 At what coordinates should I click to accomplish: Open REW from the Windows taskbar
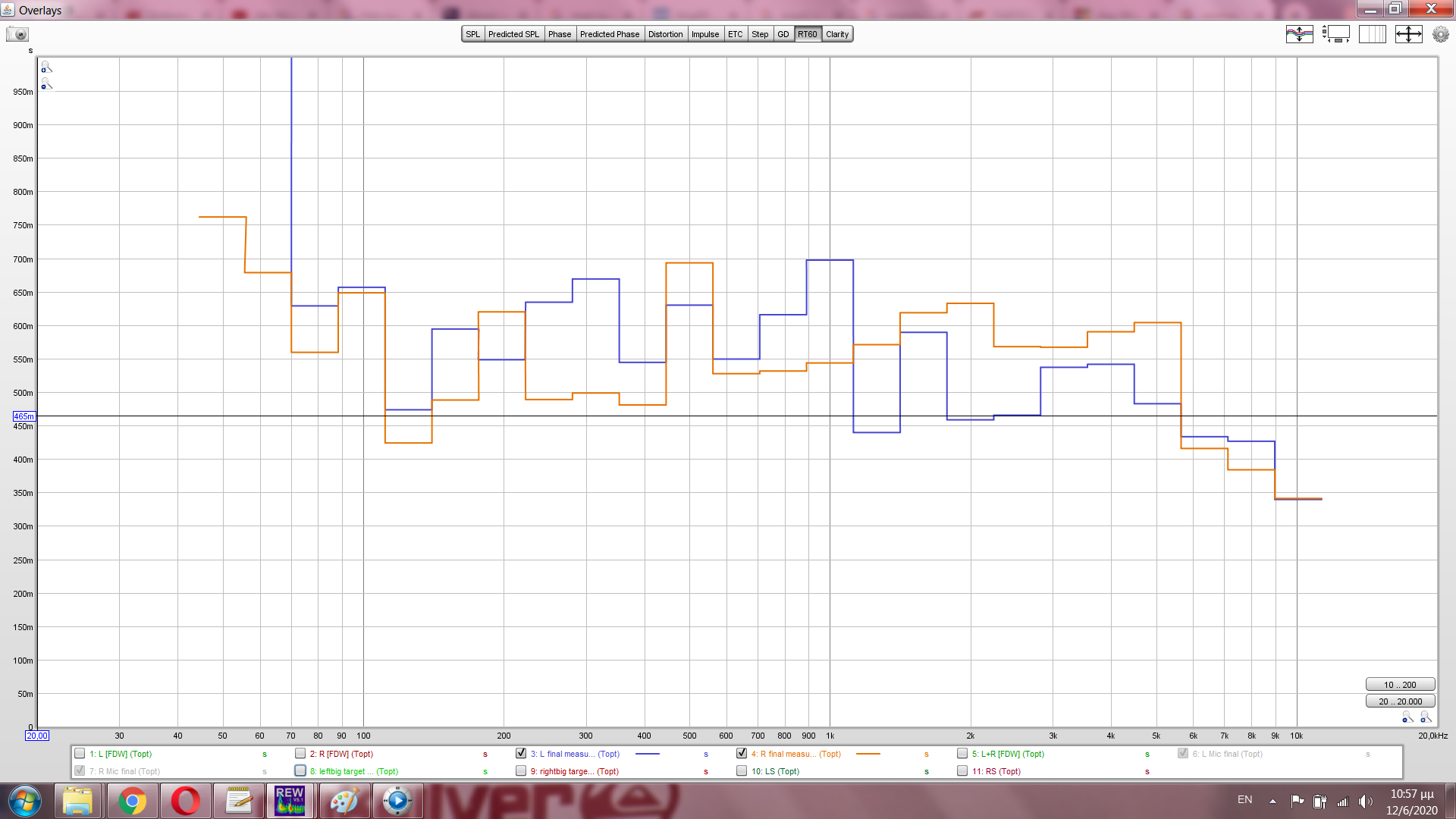click(290, 801)
